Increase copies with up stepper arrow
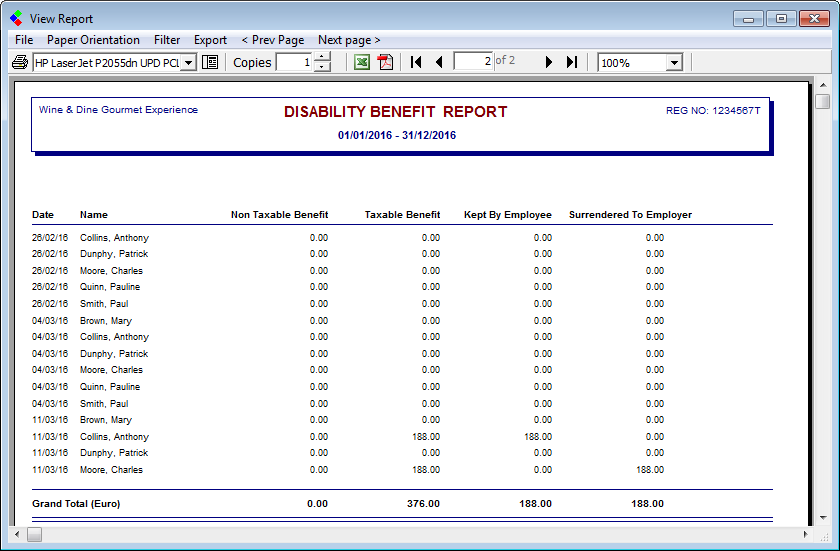Viewport: 840px width, 551px height. coord(322,57)
